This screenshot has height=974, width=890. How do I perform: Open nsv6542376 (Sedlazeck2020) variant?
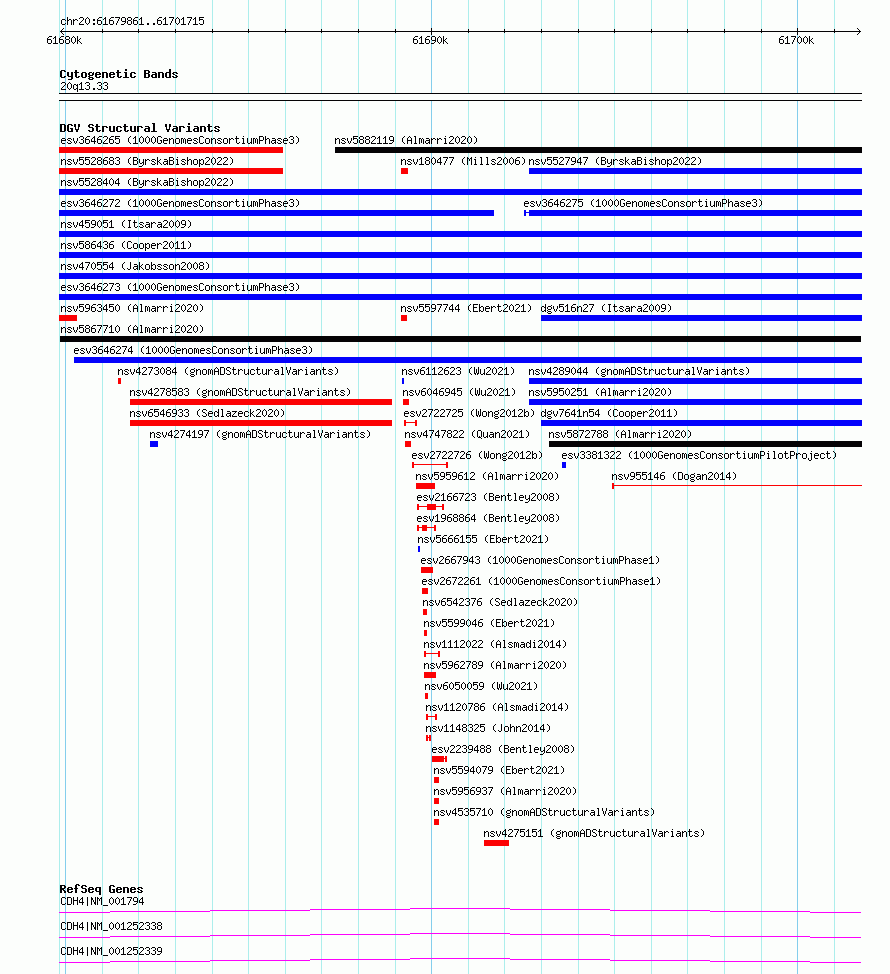pos(500,603)
